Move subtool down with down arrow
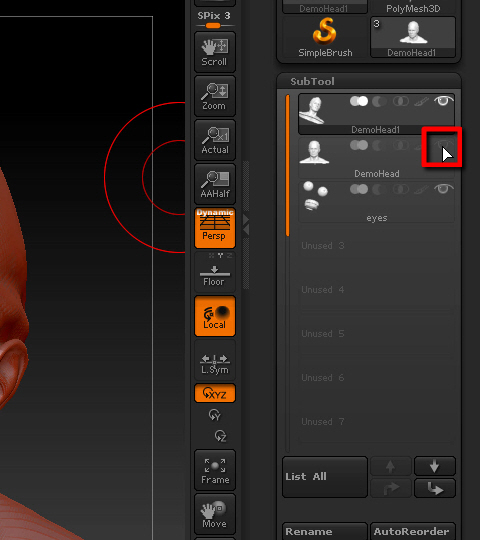This screenshot has height=540, width=480. [x=435, y=466]
